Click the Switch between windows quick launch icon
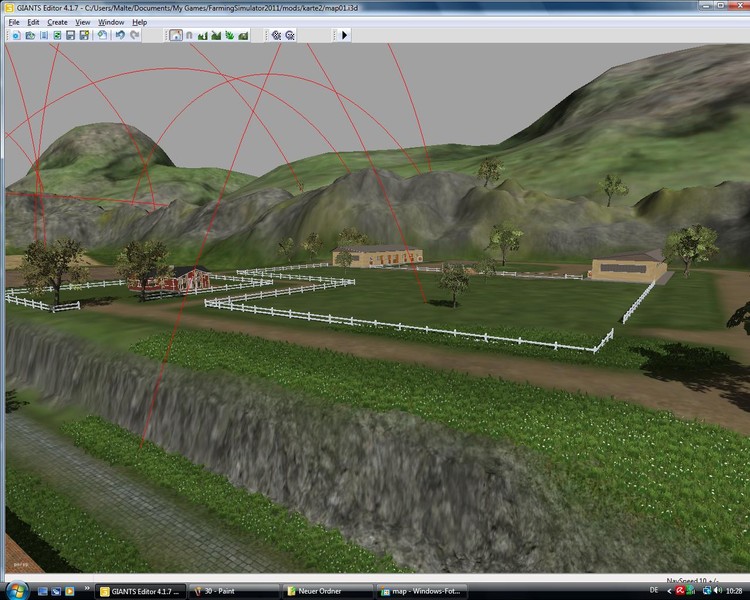750x600 pixels. coord(56,591)
